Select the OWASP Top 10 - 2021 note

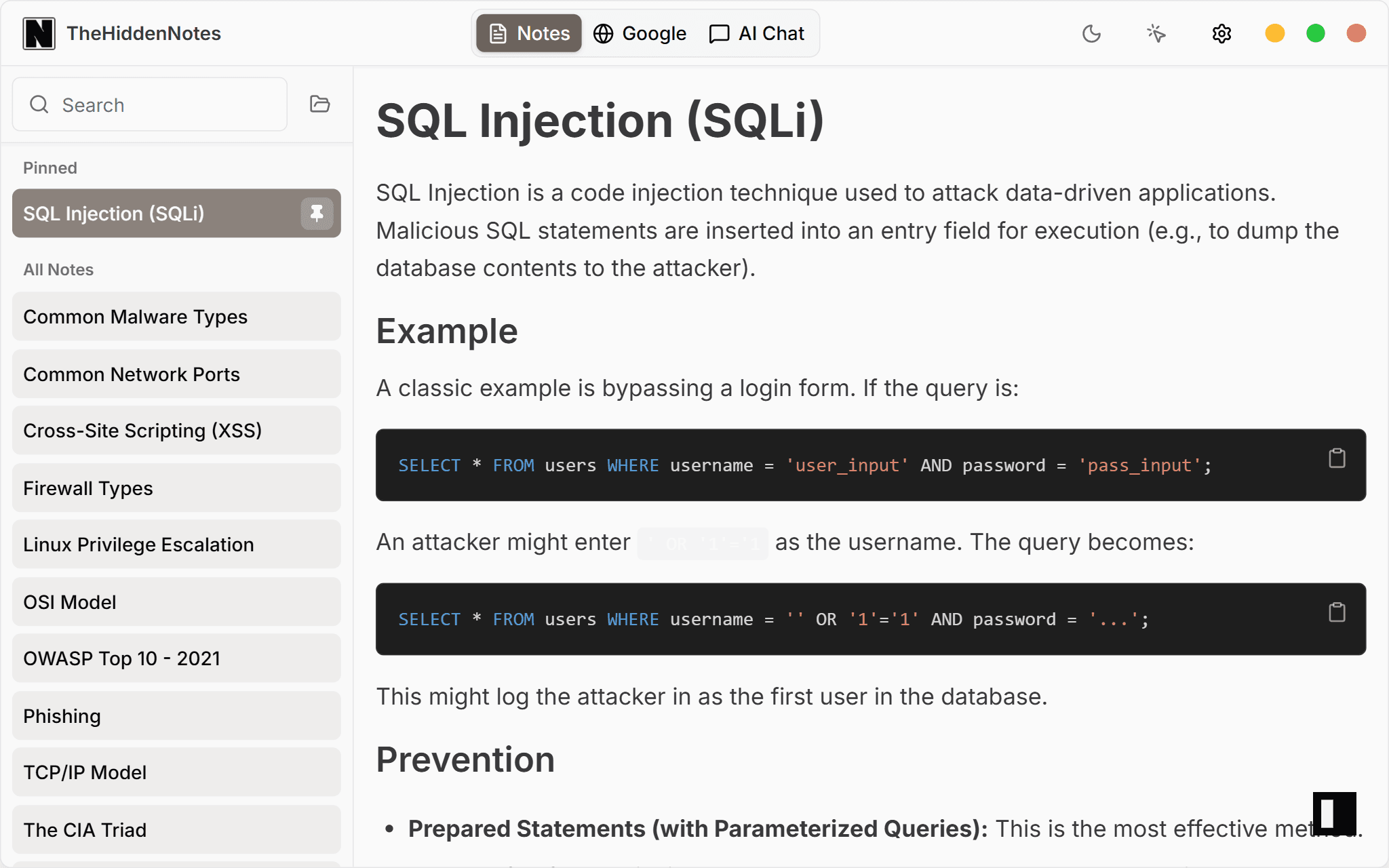coord(176,658)
